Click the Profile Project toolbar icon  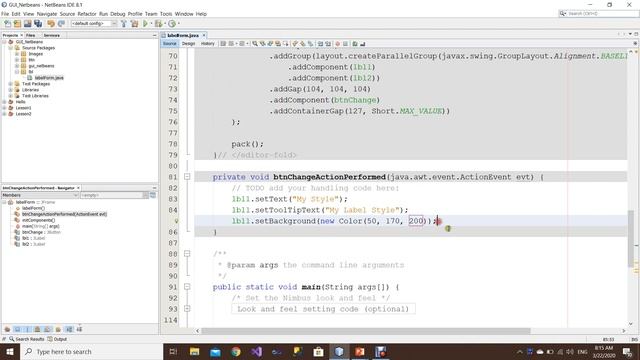172,24
